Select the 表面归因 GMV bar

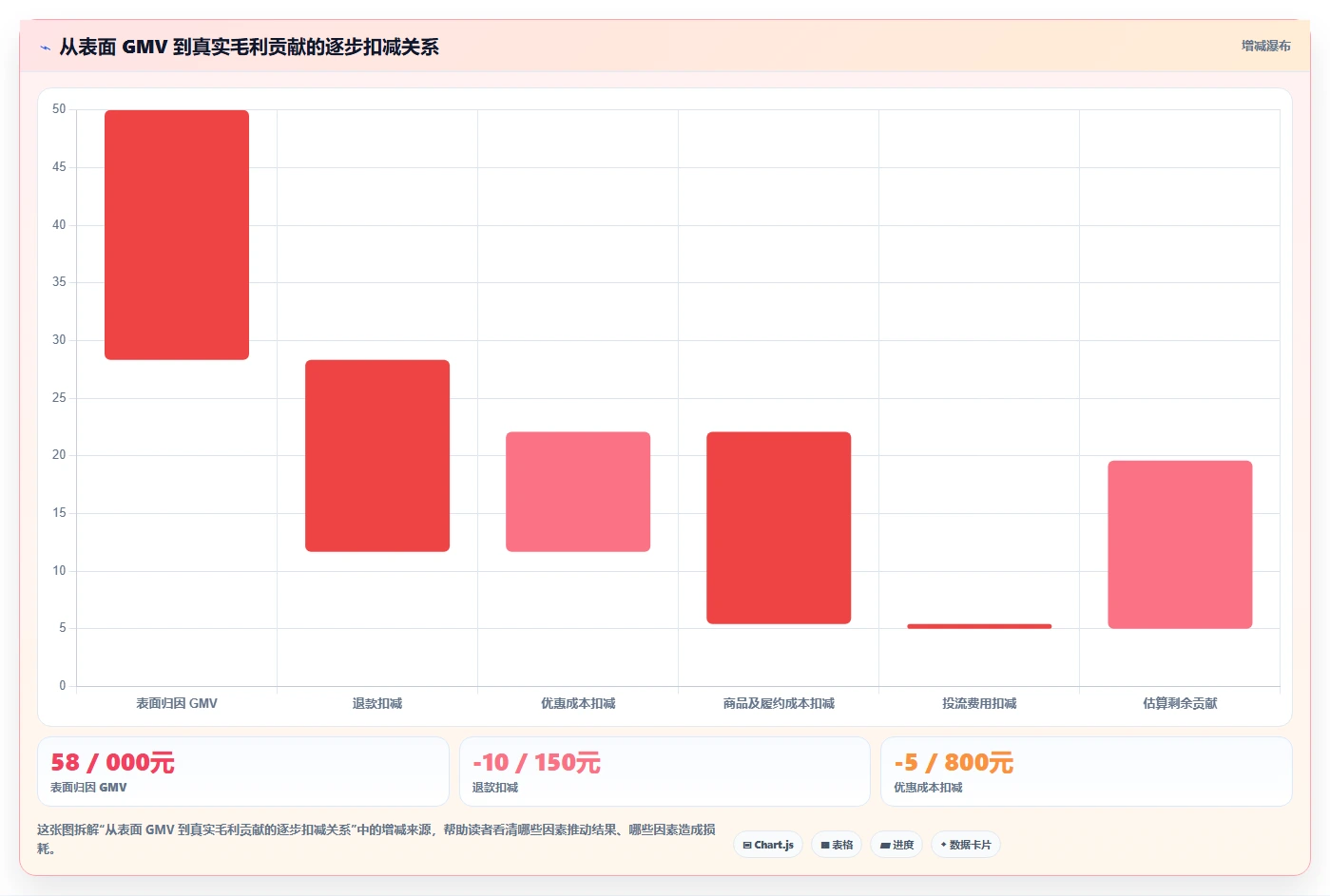pyautogui.click(x=177, y=235)
